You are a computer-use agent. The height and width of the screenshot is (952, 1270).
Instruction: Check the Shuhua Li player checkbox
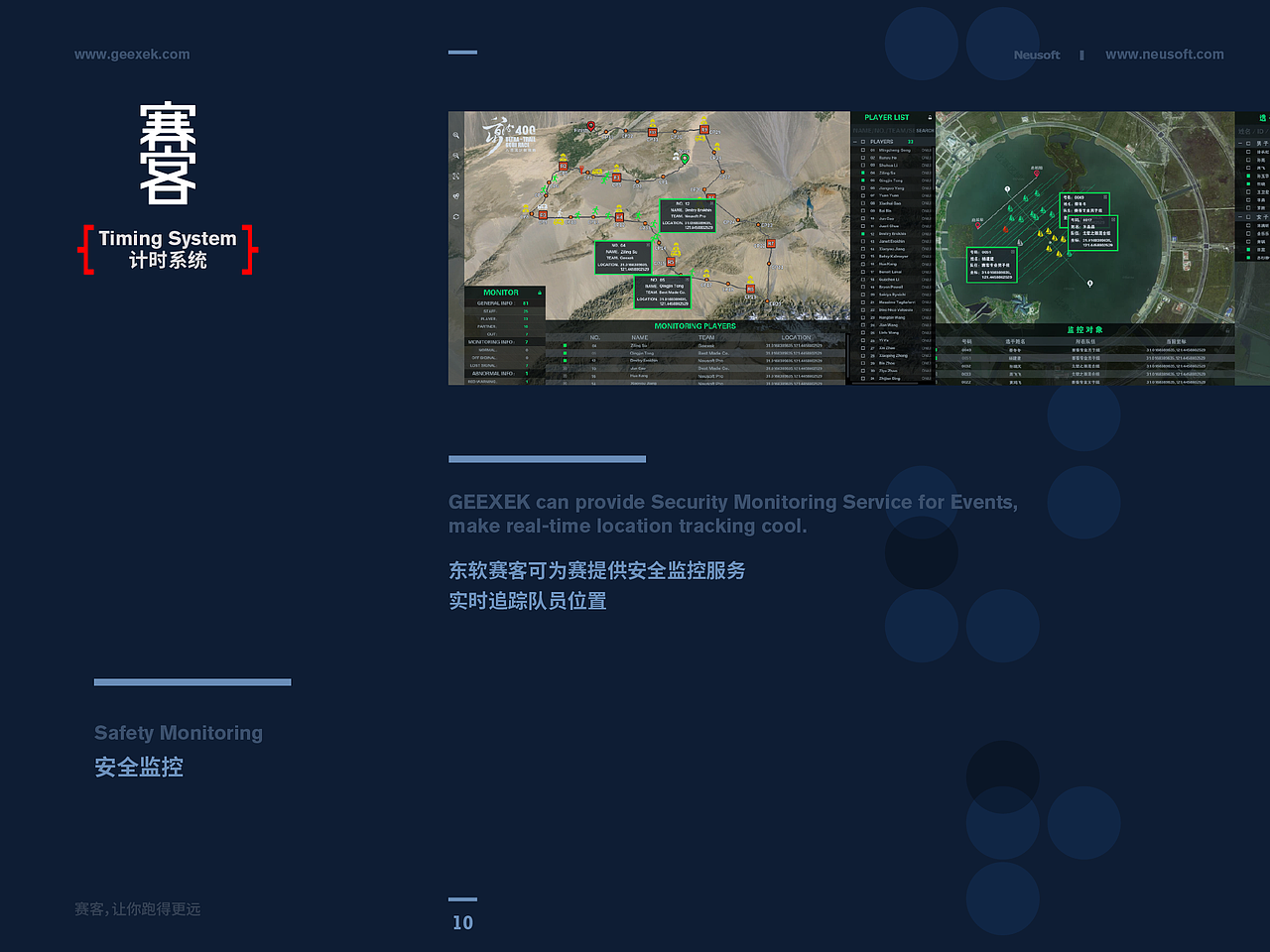863,165
